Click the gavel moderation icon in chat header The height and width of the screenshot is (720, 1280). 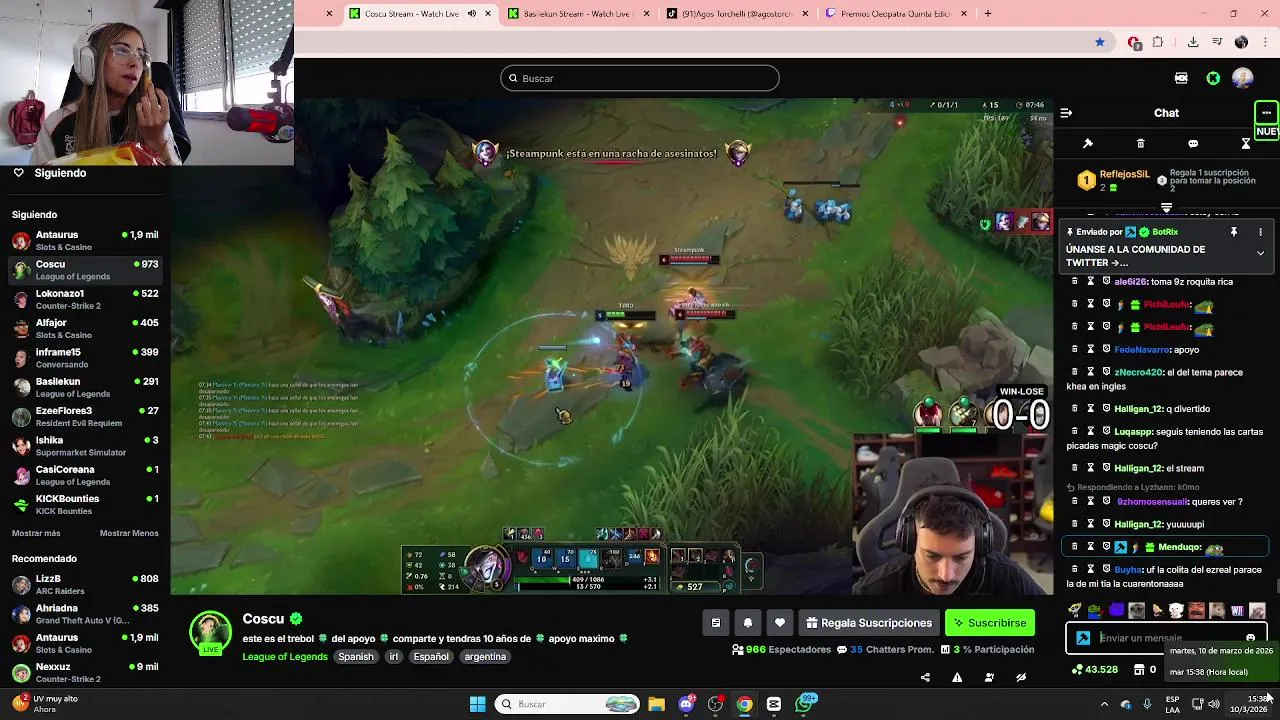pos(1088,144)
